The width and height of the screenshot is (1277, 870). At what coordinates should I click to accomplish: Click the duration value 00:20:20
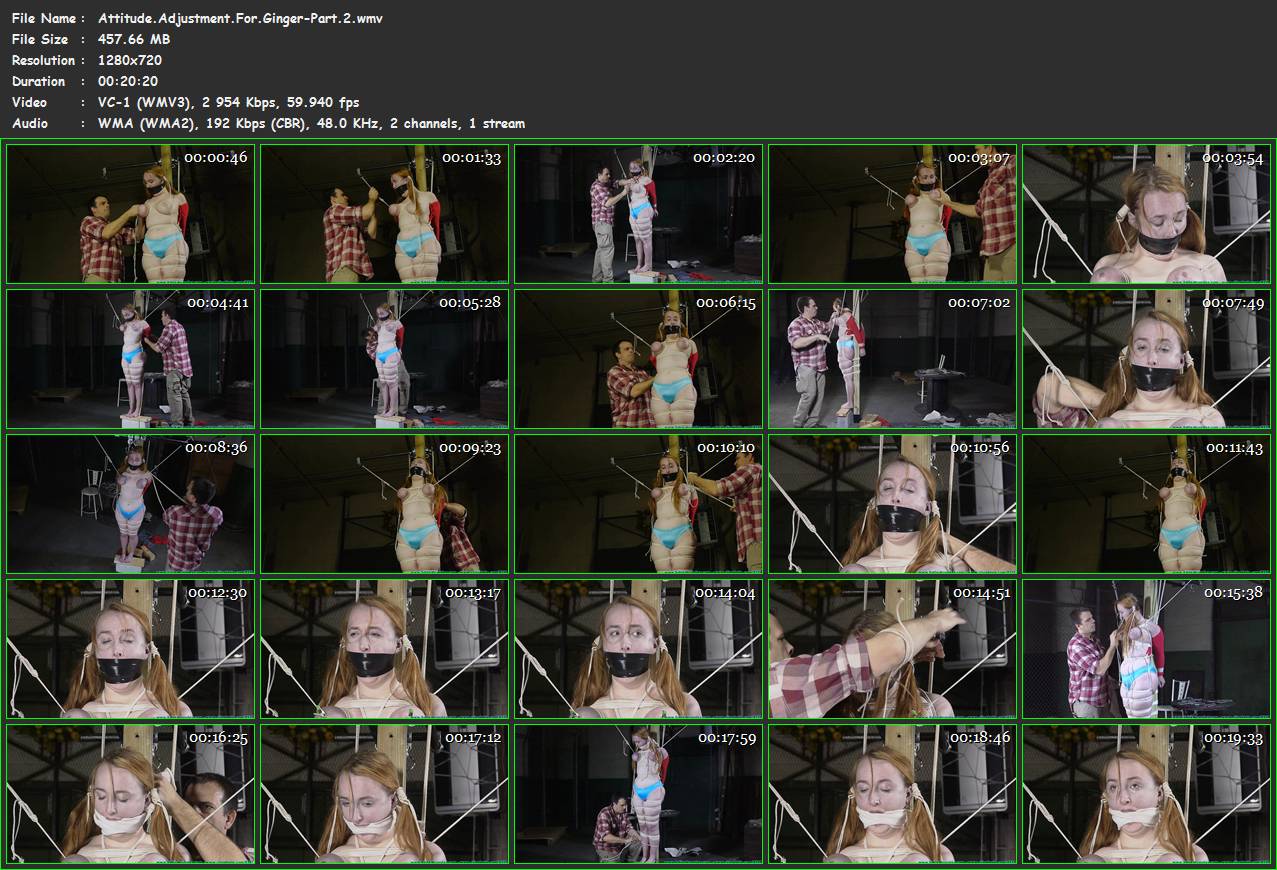pos(128,81)
